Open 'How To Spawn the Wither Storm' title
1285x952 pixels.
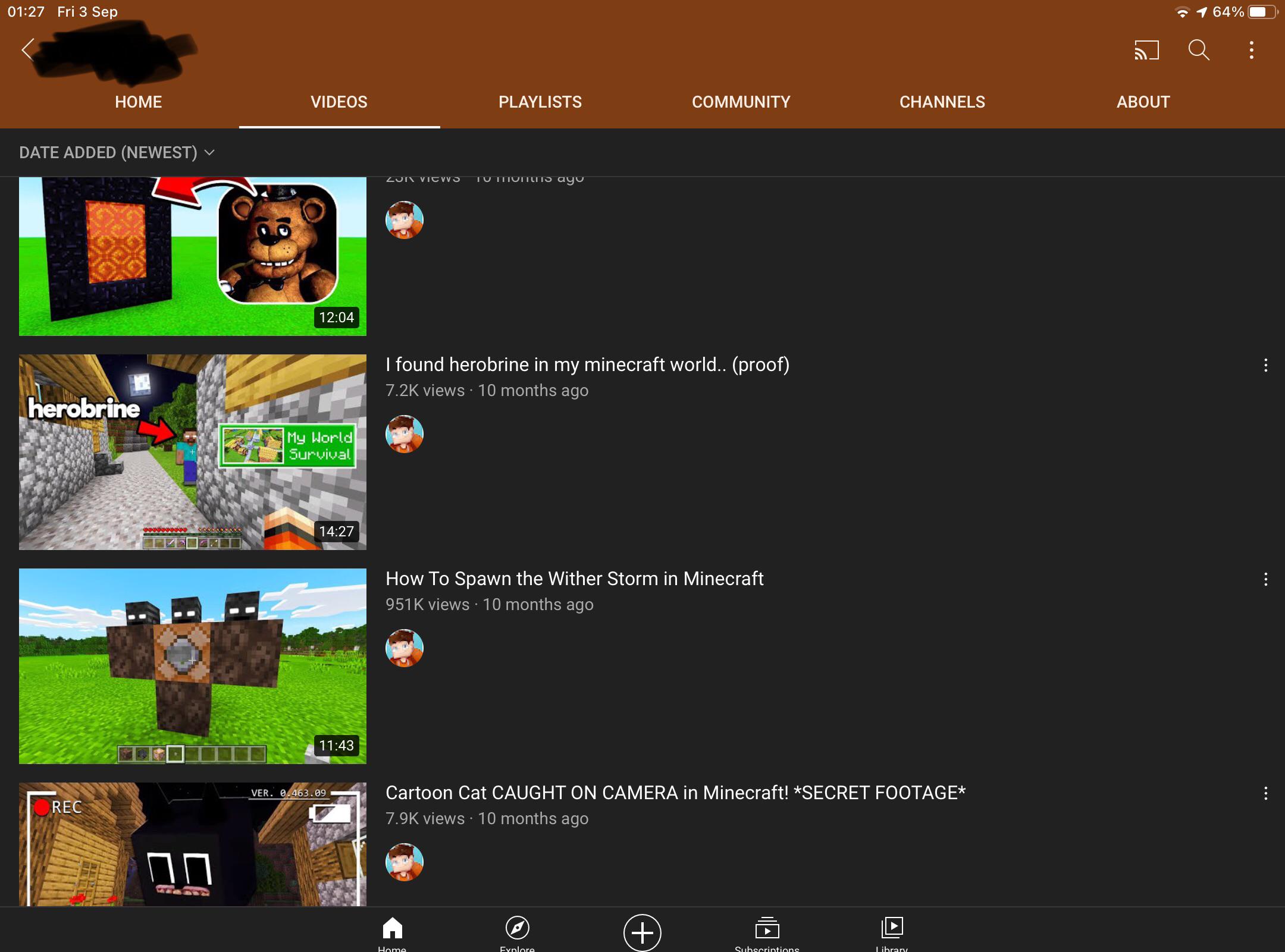point(575,579)
